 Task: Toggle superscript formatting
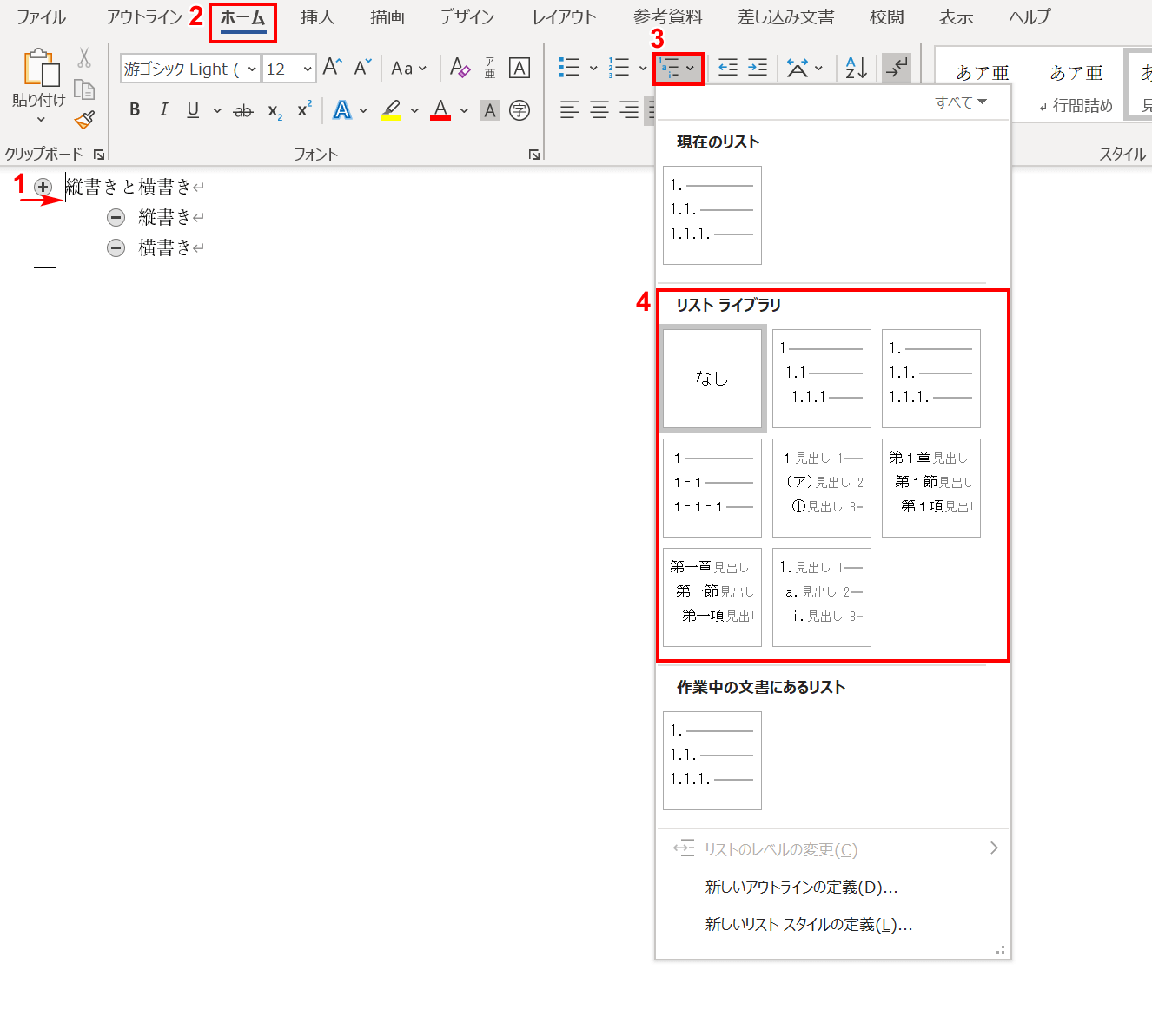(304, 110)
